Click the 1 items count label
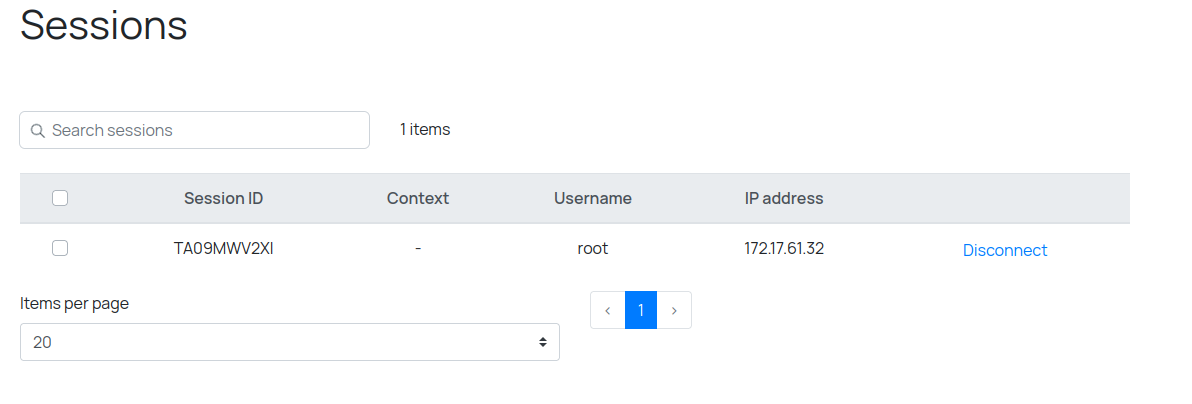The image size is (1192, 404). (425, 129)
